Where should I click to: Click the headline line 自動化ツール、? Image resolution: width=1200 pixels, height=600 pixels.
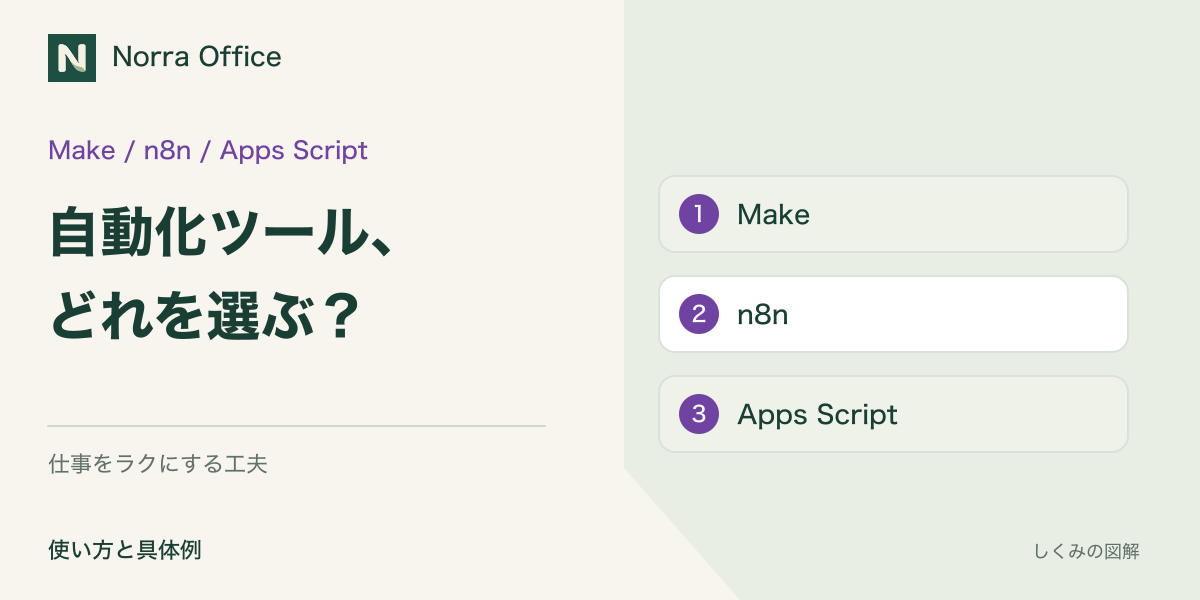tap(220, 232)
